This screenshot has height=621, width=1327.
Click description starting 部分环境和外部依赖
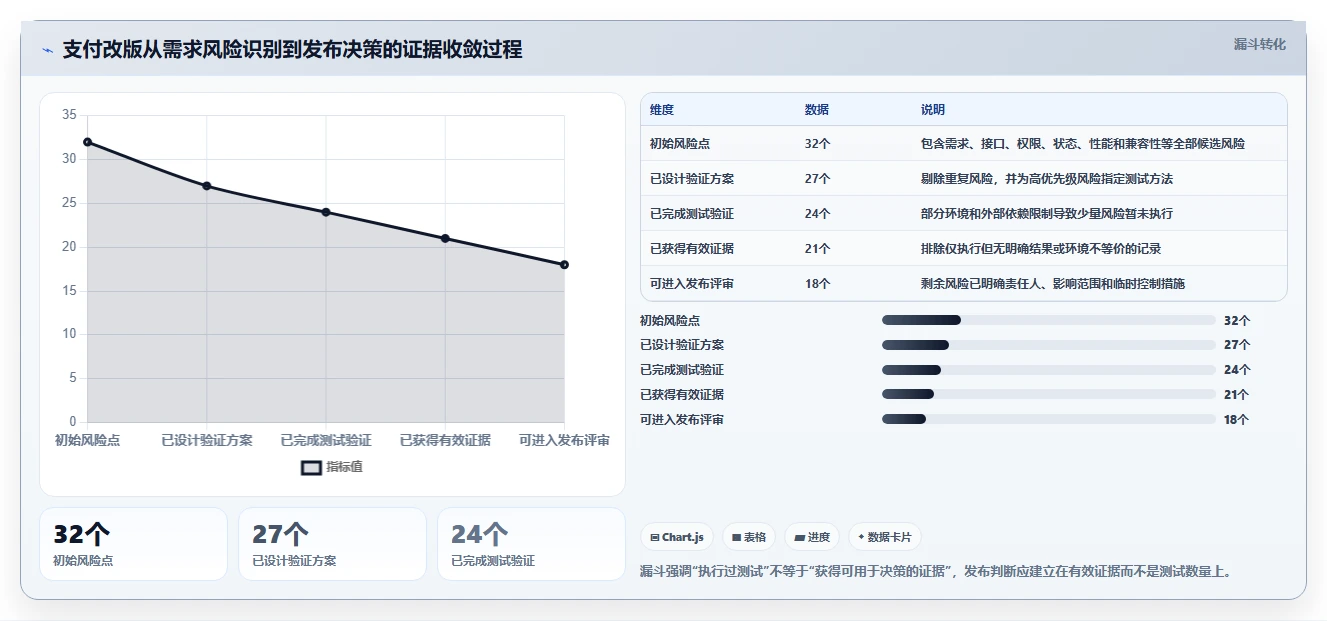[x=1047, y=214]
